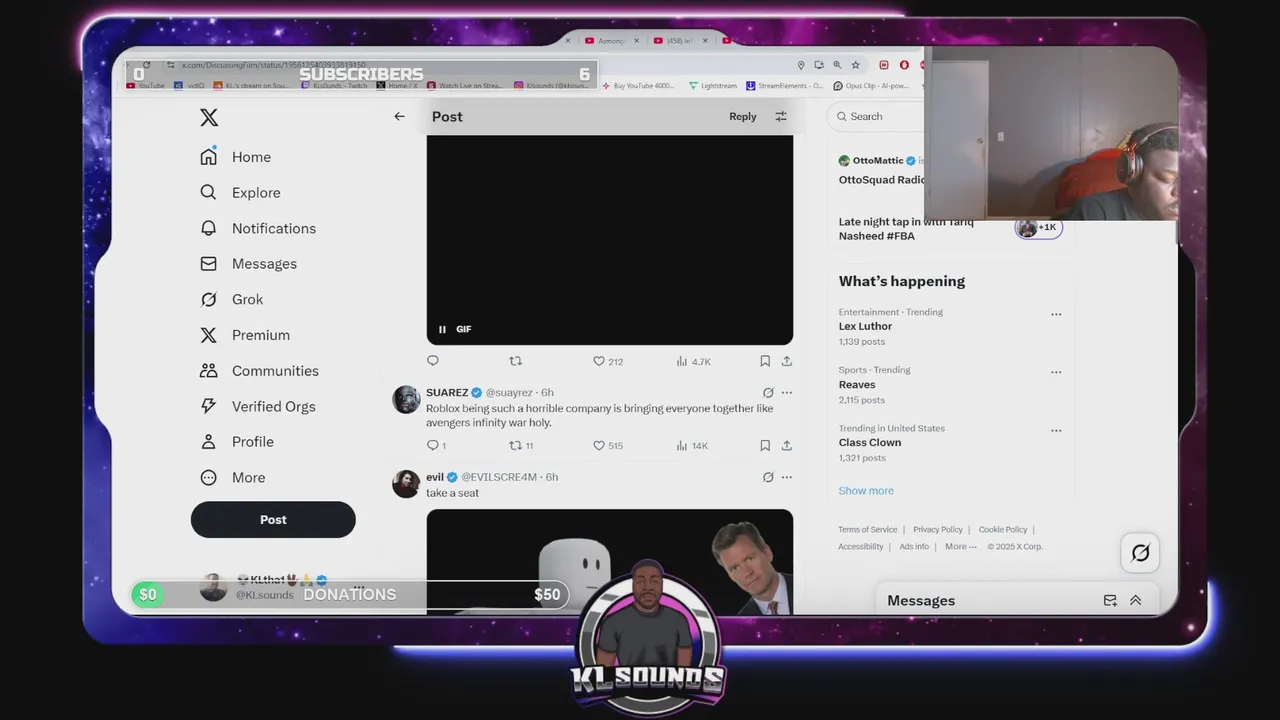
Task: Go to Home in the sidebar
Action: 235,157
